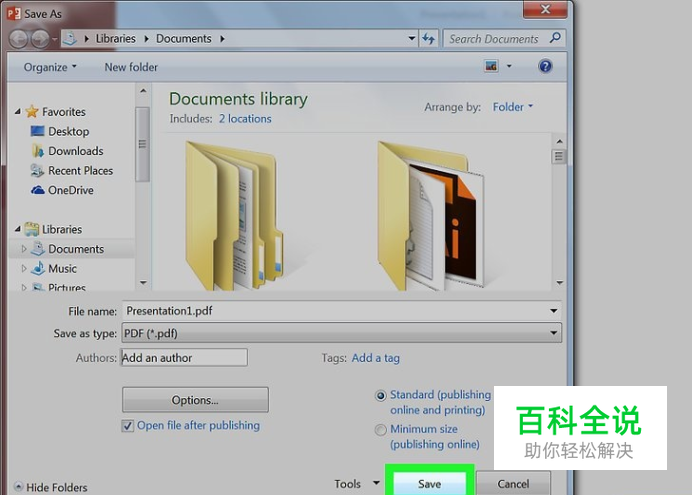
Task: Select Desktop in Favorites
Action: pos(68,131)
